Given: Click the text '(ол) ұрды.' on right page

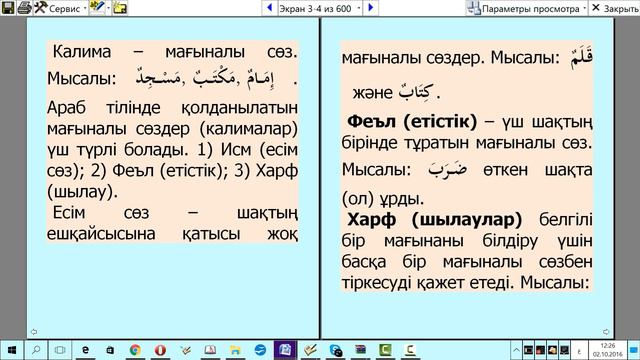Looking at the screenshot, I should [383, 198].
